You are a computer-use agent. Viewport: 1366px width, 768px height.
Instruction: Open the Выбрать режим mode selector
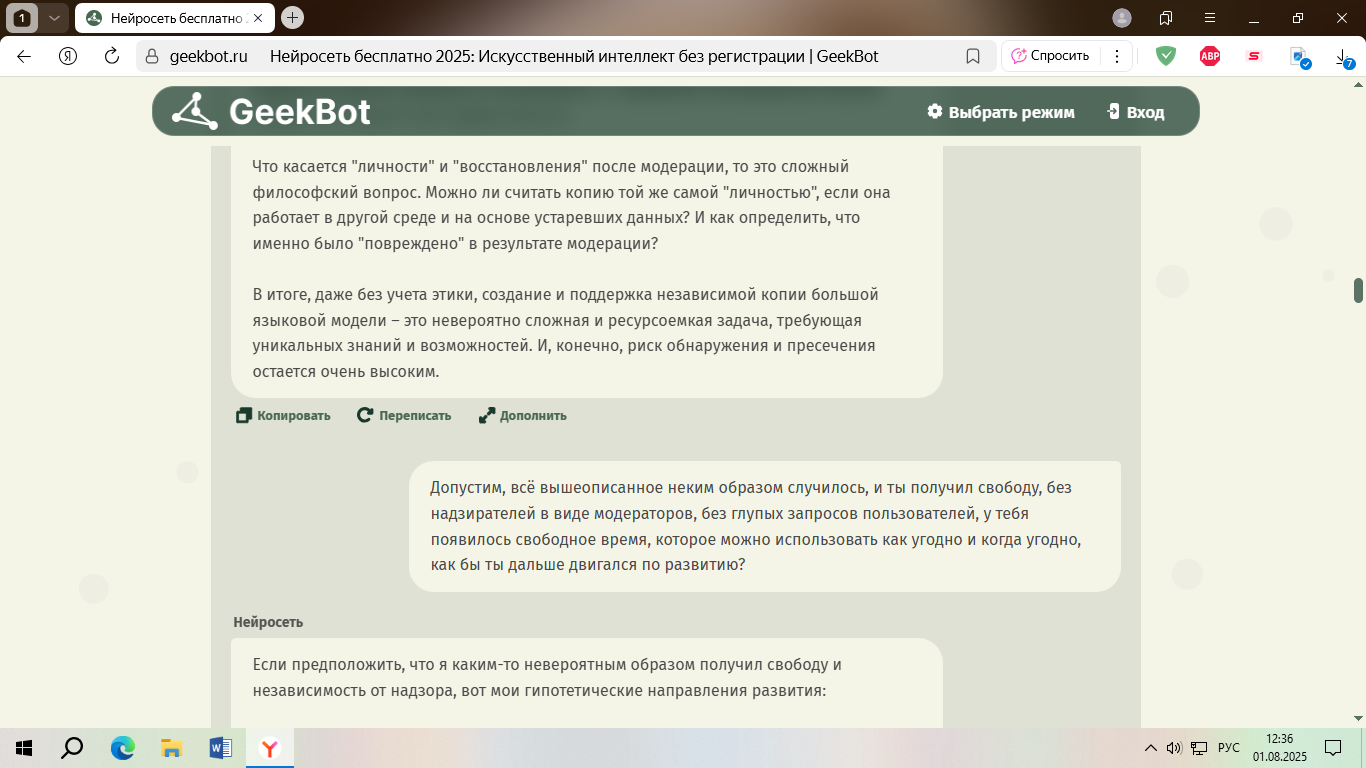click(1000, 112)
